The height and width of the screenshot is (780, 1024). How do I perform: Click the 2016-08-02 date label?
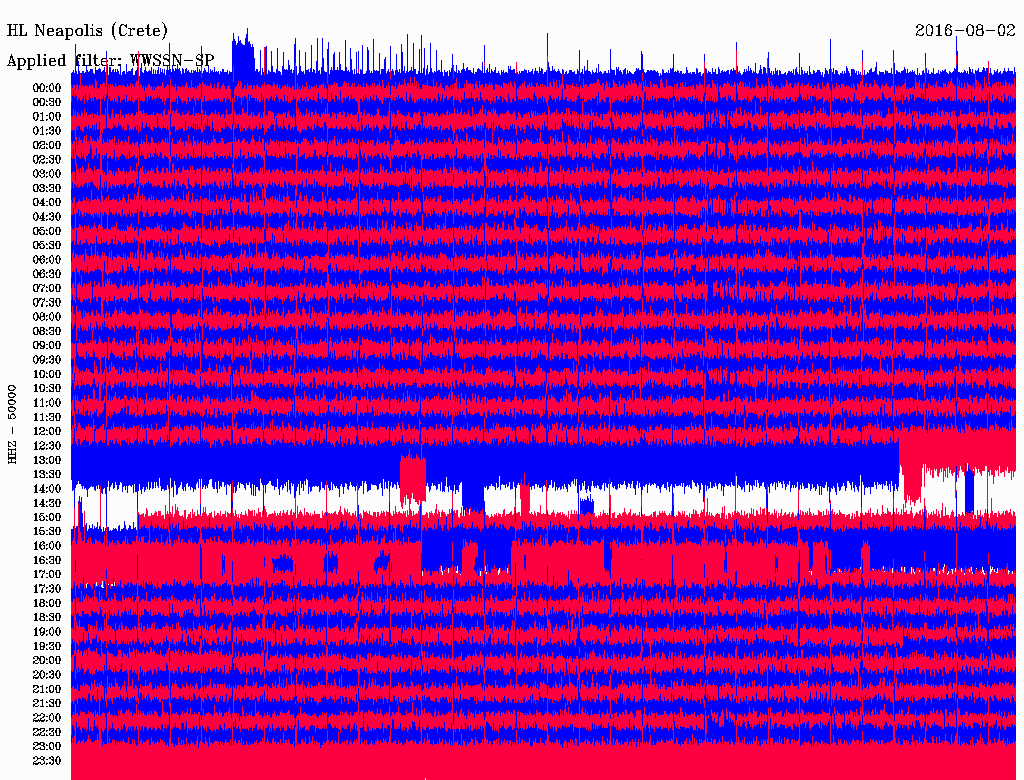point(964,30)
